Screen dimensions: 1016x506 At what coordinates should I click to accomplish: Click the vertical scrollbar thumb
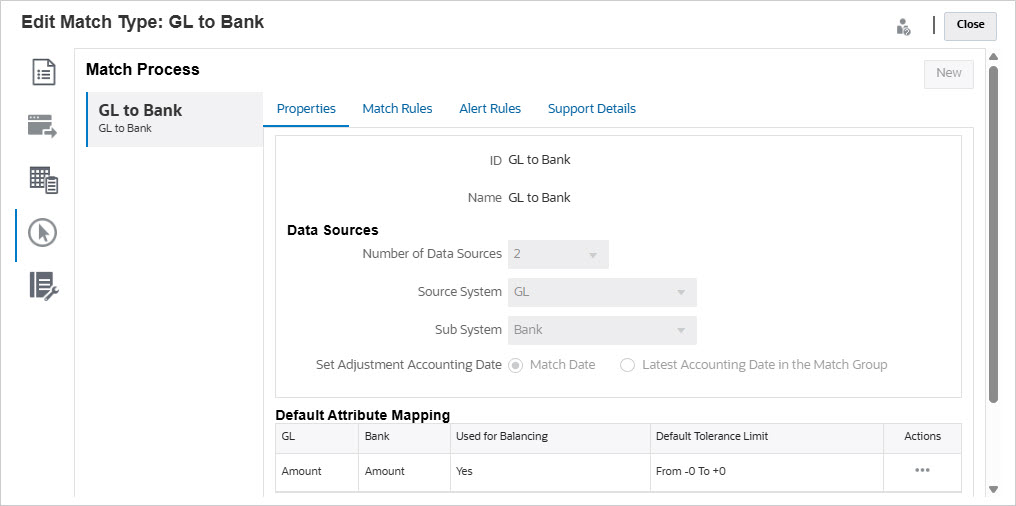[x=993, y=230]
